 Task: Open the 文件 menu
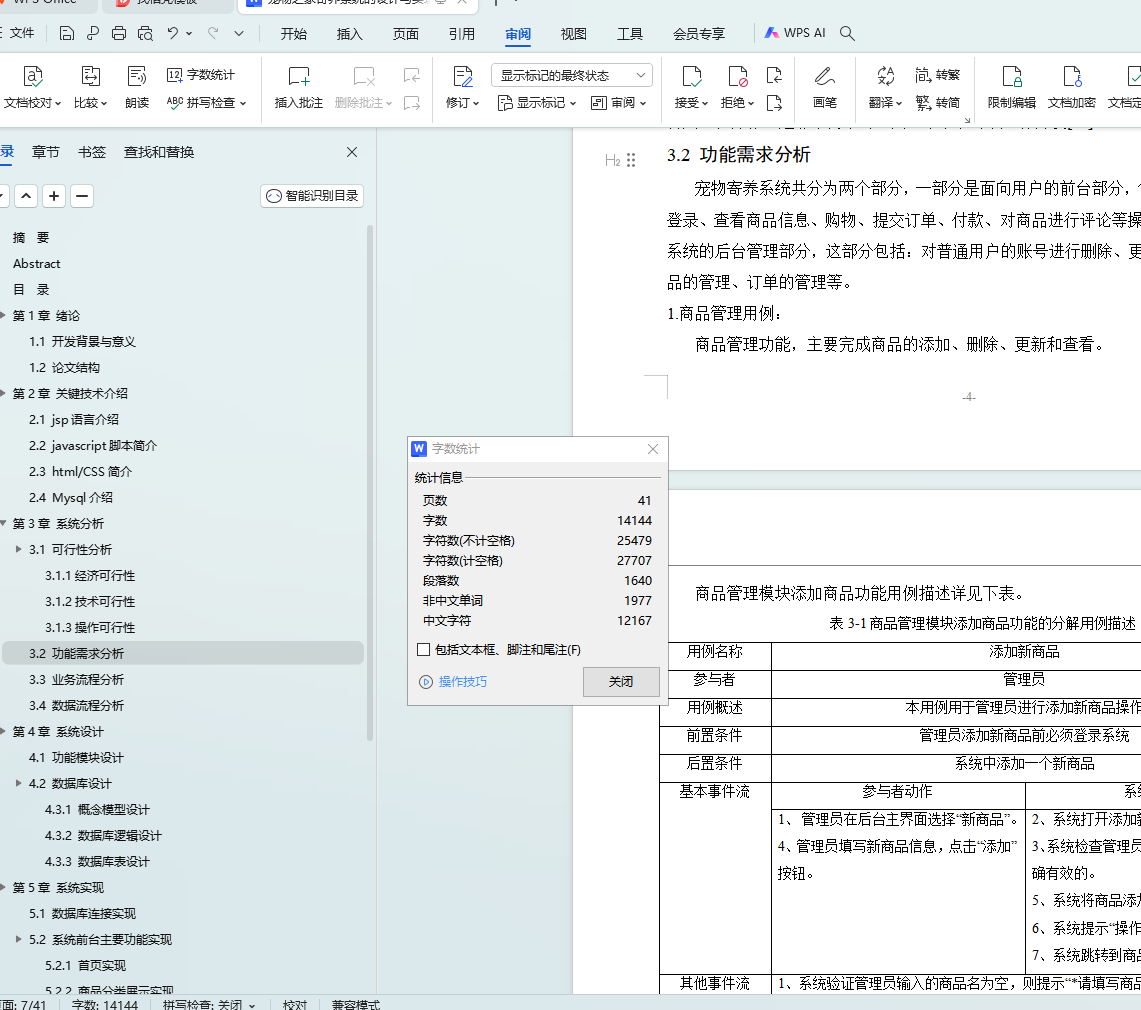pyautogui.click(x=21, y=33)
